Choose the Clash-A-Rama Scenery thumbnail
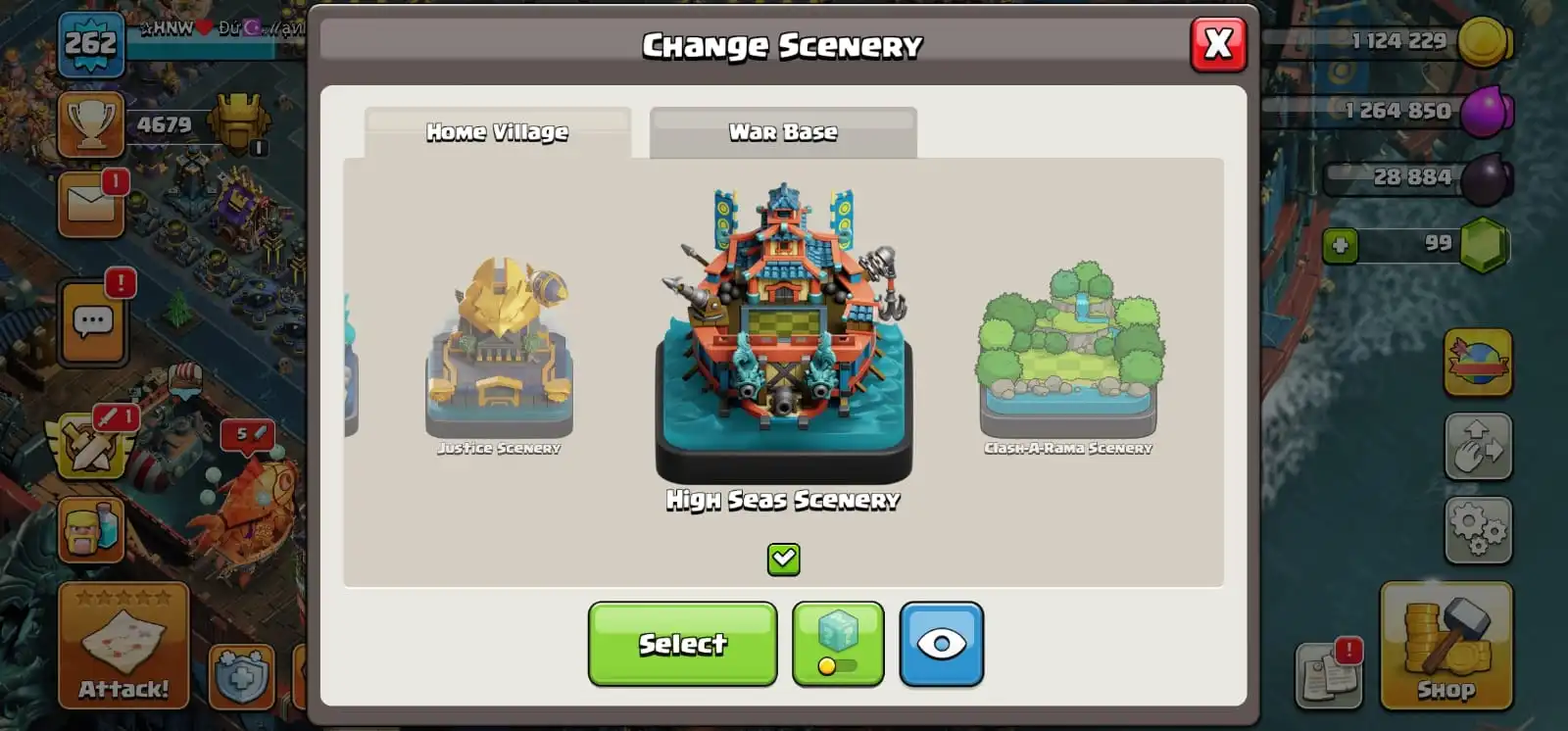Image resolution: width=1568 pixels, height=731 pixels. point(1068,356)
